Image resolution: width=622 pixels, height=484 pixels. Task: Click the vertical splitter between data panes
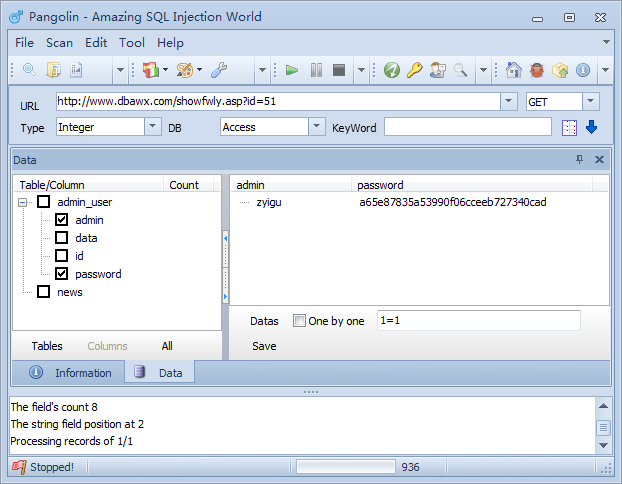225,267
